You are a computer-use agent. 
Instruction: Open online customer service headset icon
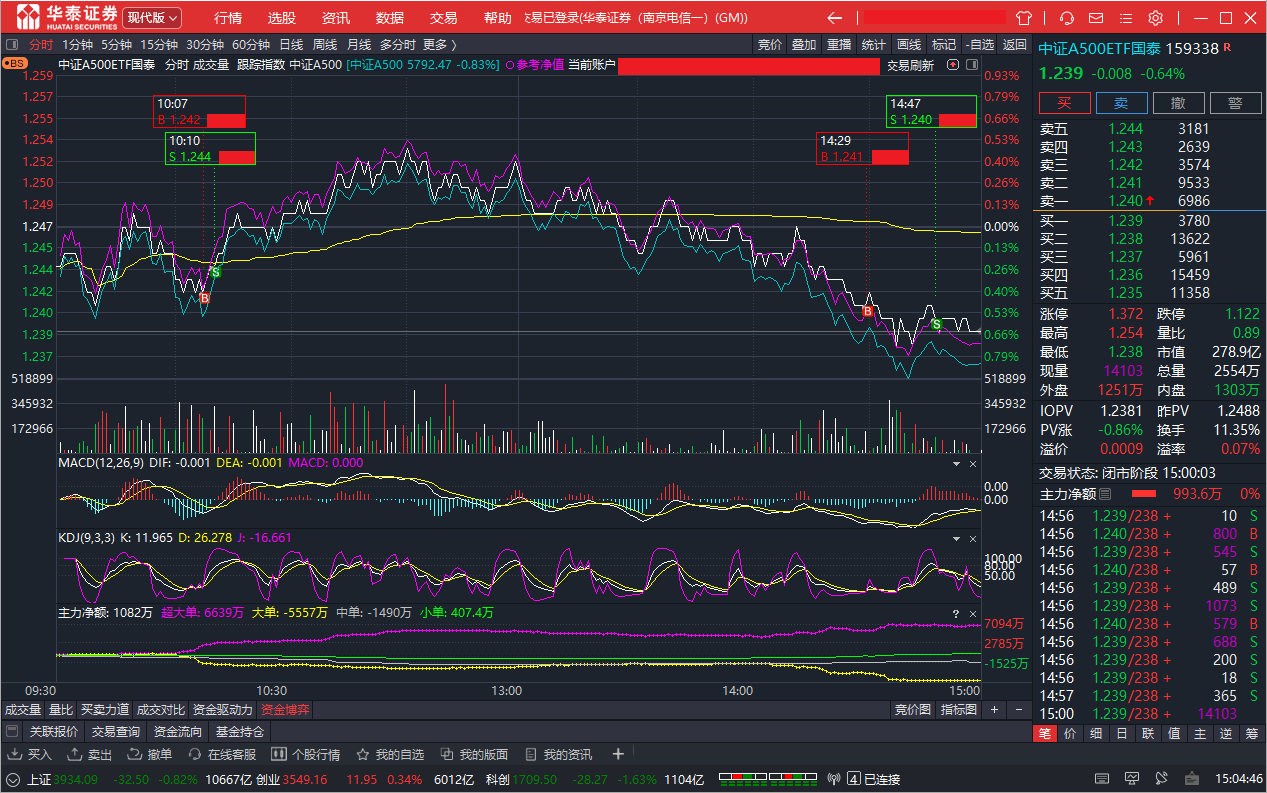click(x=1067, y=18)
